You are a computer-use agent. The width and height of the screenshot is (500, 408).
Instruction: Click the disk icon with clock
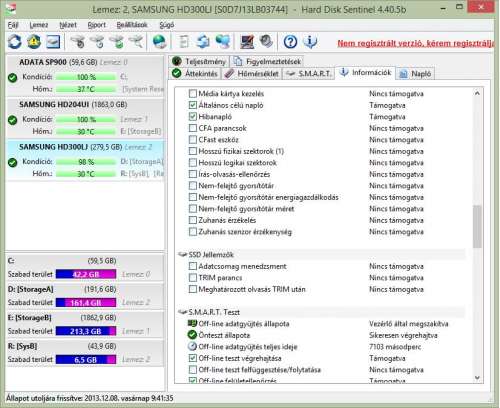click(98, 42)
